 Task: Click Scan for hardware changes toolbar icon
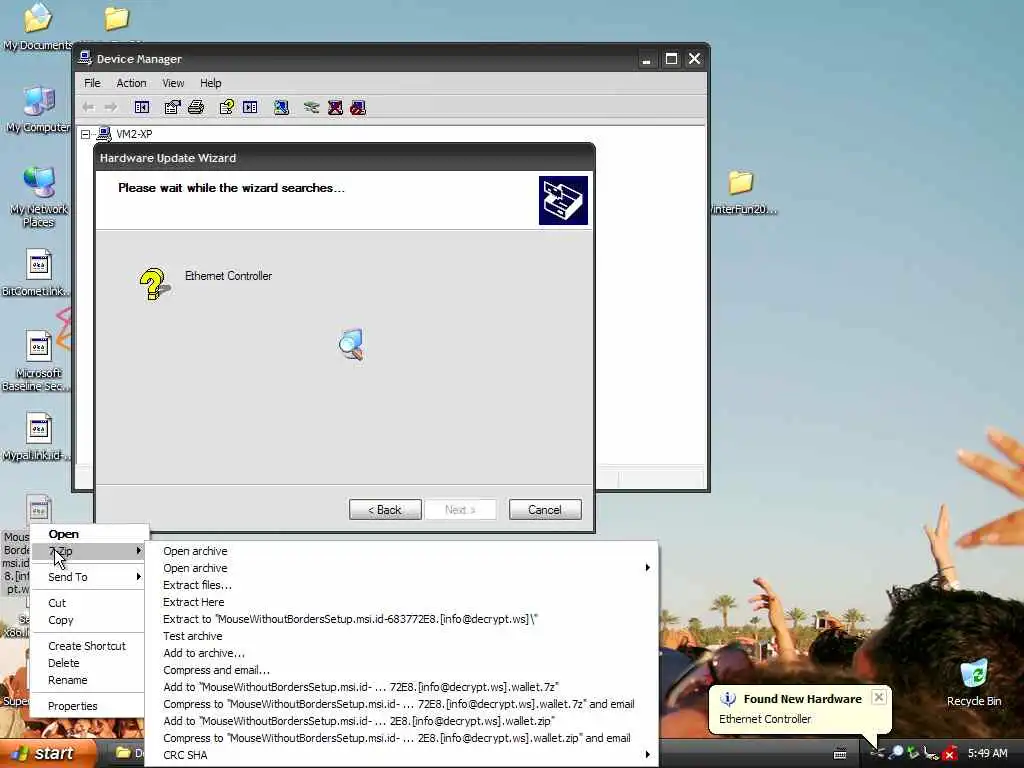click(x=281, y=107)
